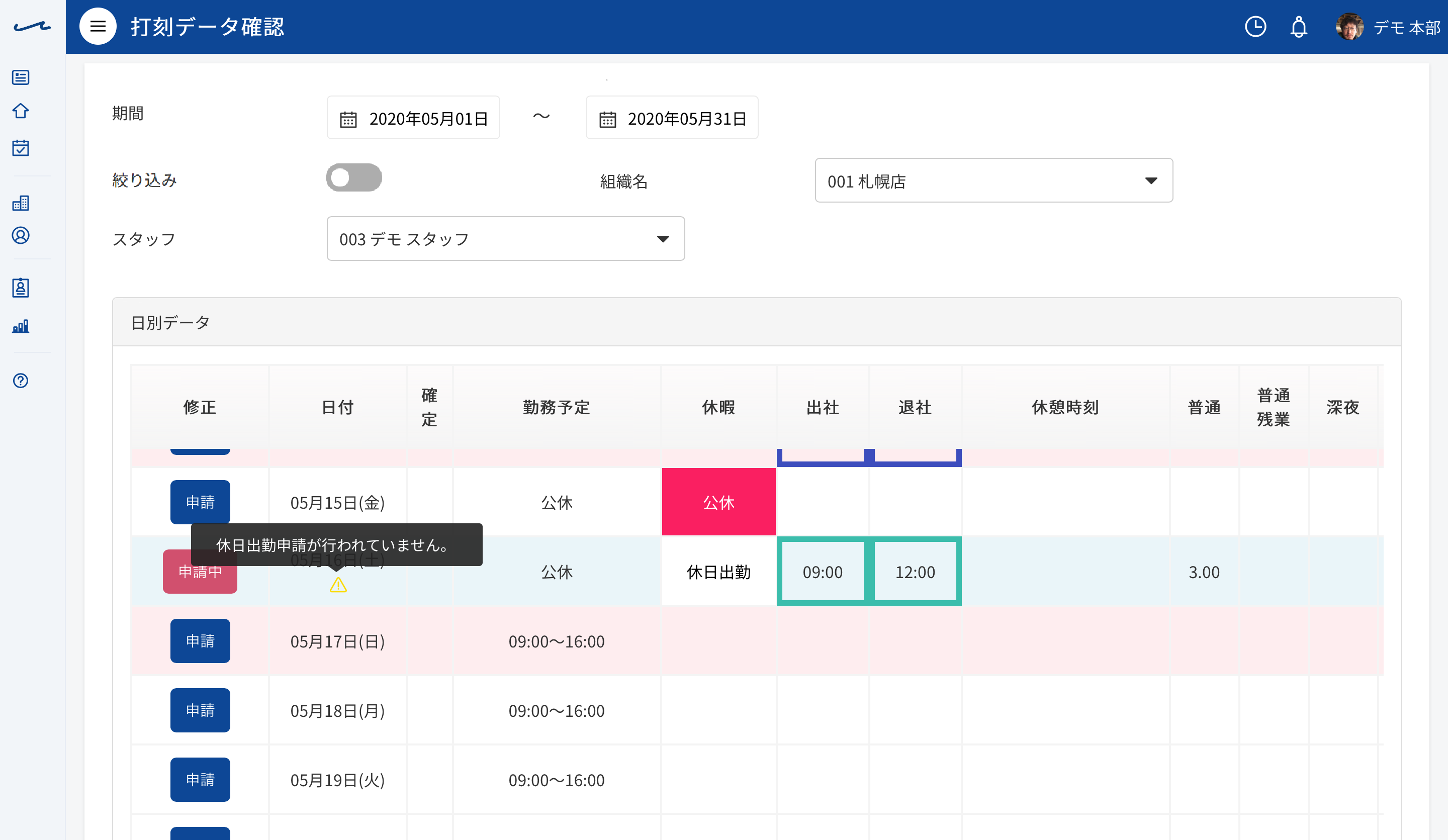Click the 3.00 normal hours value
The width and height of the screenshot is (1448, 840).
1204,572
